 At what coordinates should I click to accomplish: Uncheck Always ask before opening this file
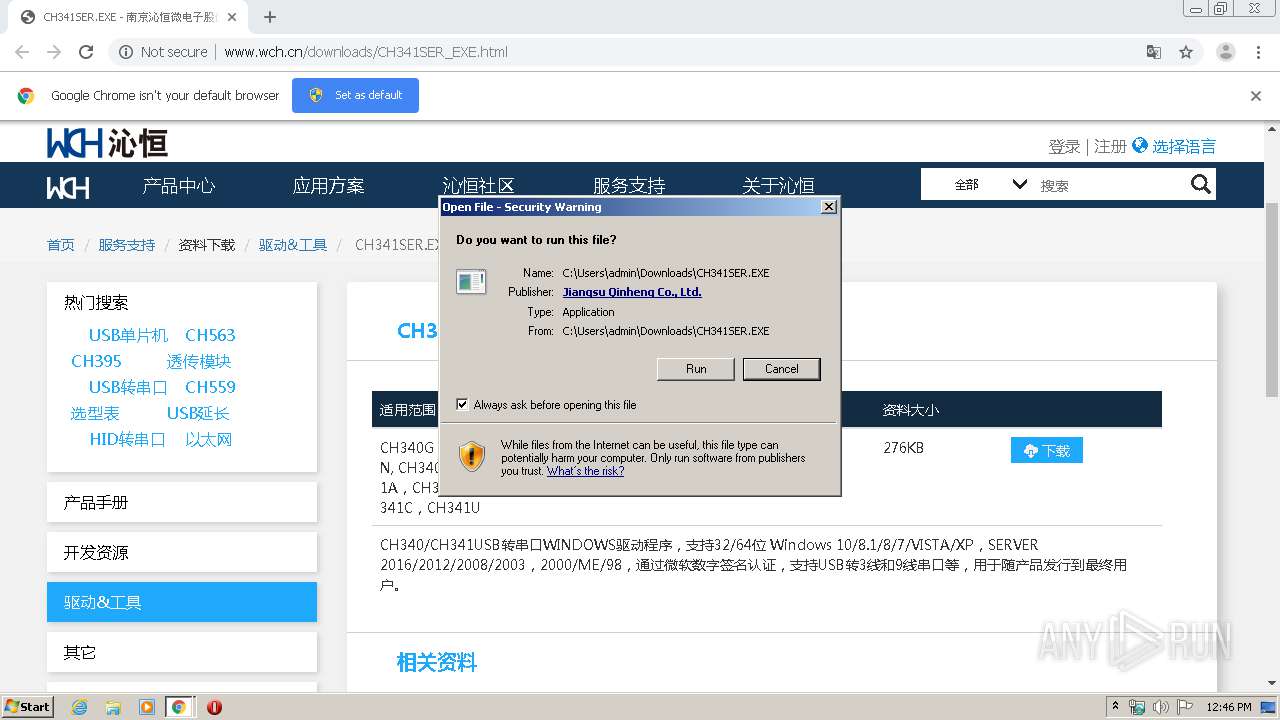pos(462,405)
